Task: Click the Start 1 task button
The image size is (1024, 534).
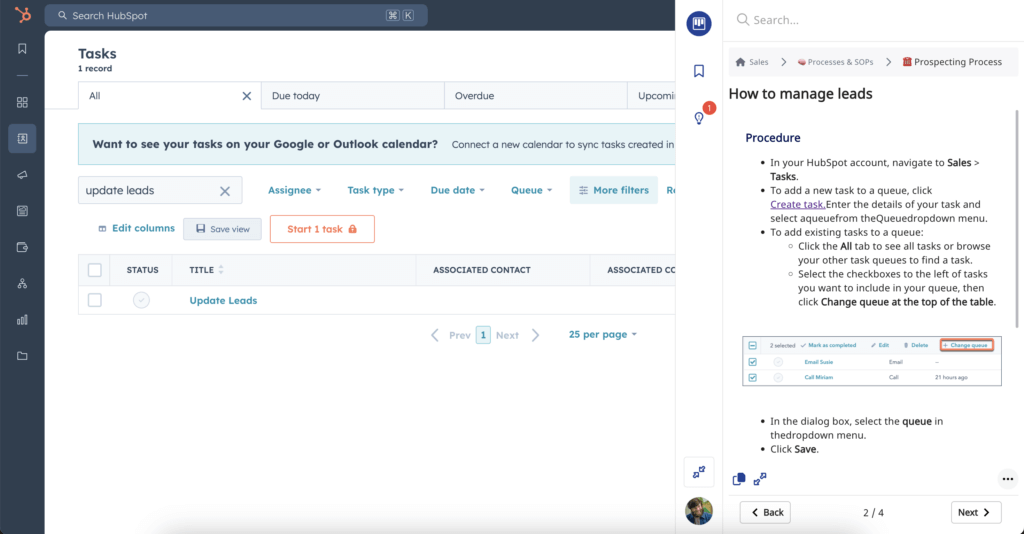Action: [321, 229]
